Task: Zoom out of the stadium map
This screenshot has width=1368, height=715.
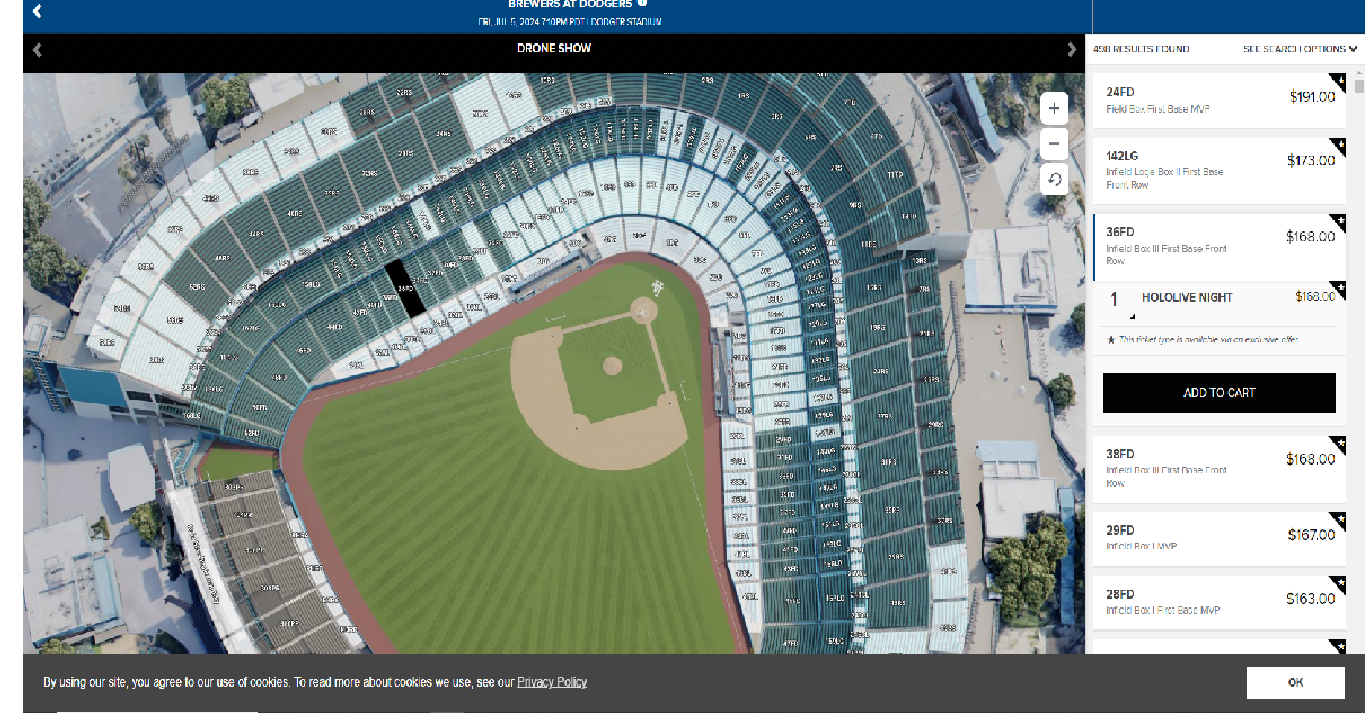Action: 1054,144
